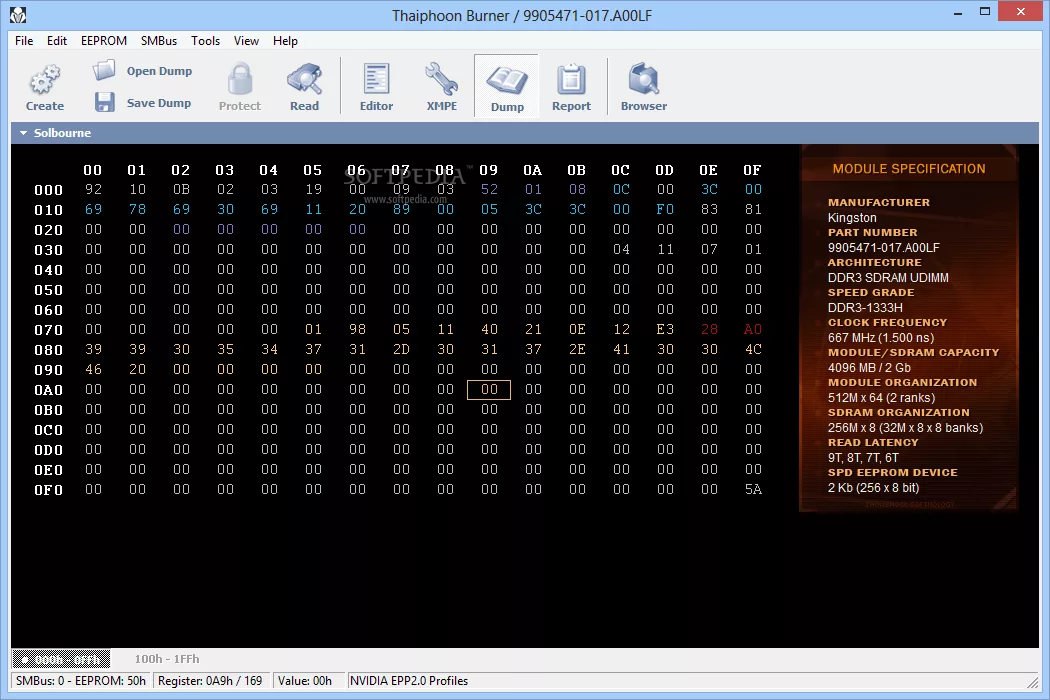The image size is (1050, 700).
Task: Click byte 92 at offset 000
Action: tap(93, 190)
